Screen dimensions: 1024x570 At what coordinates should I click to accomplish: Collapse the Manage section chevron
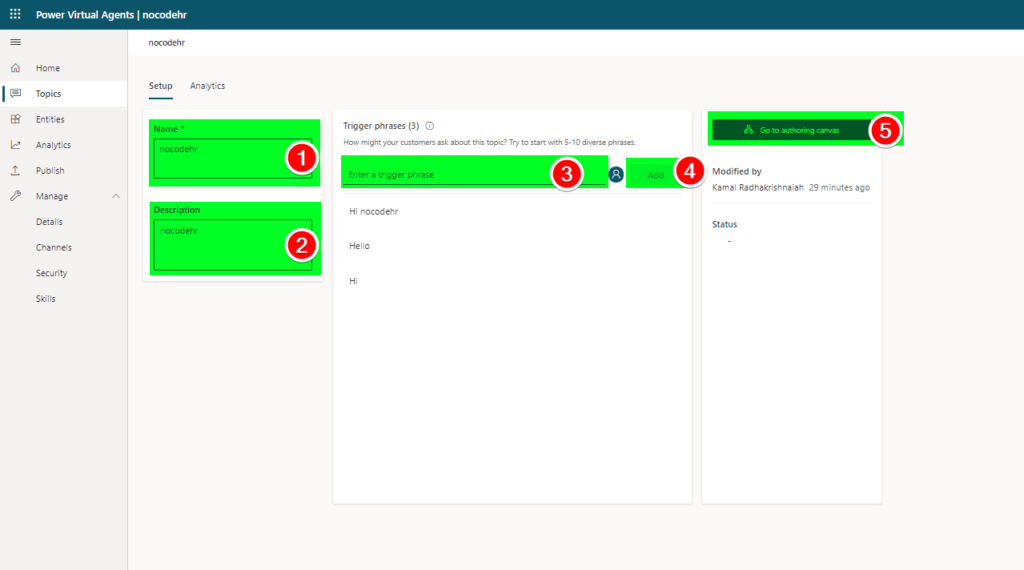(x=116, y=196)
